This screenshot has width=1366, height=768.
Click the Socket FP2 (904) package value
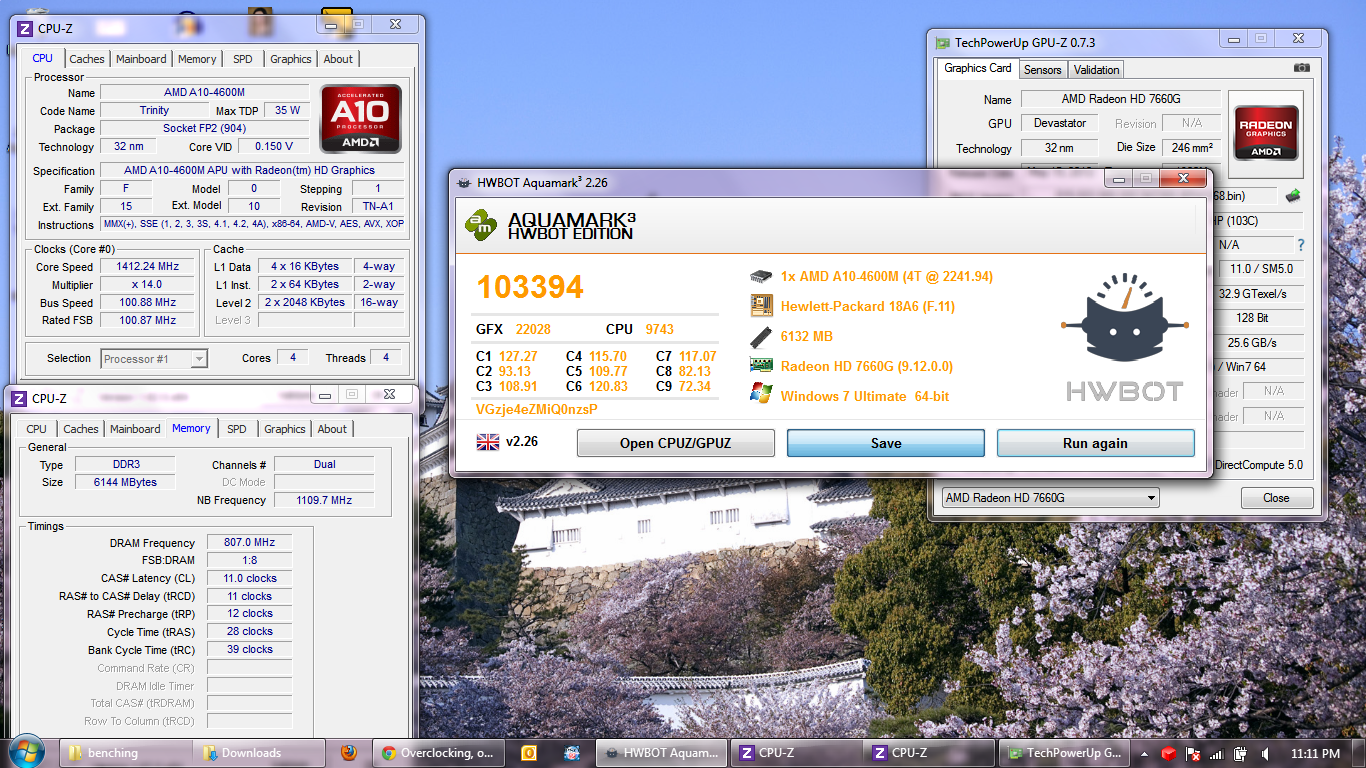click(x=204, y=128)
